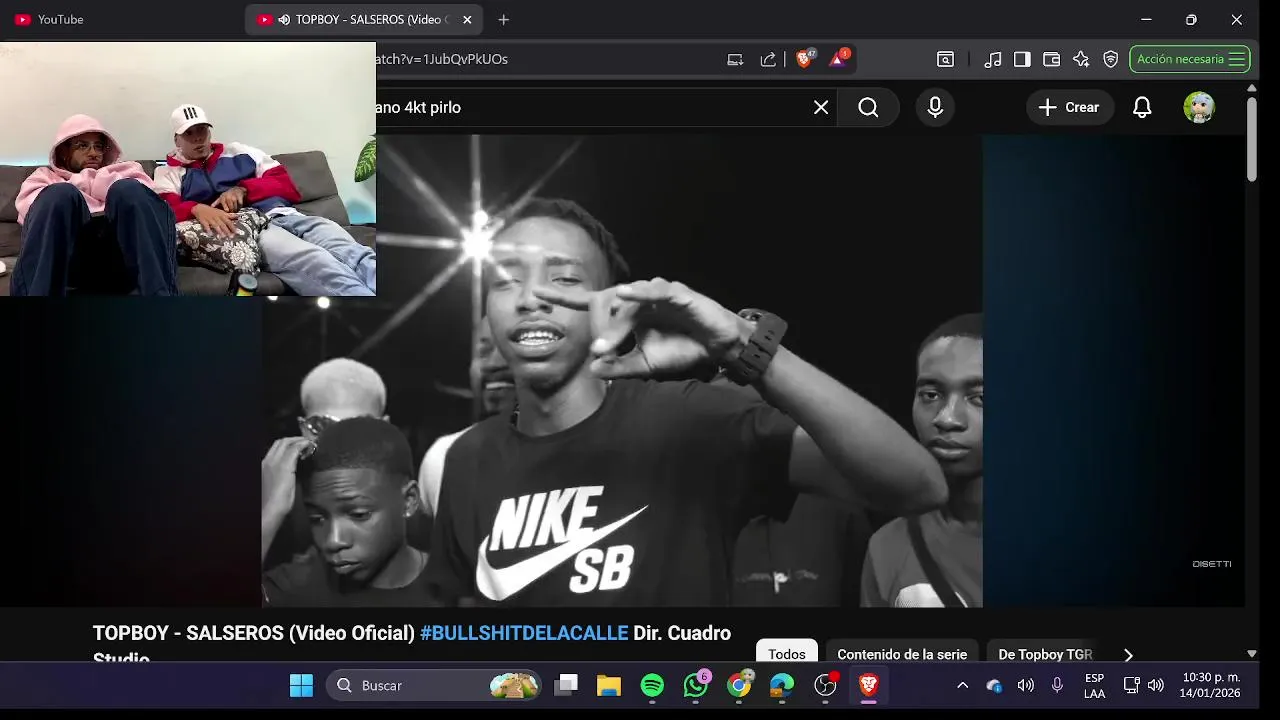Select the Contenido de la serie chip
Screen dimensions: 1280x720
pos(902,654)
